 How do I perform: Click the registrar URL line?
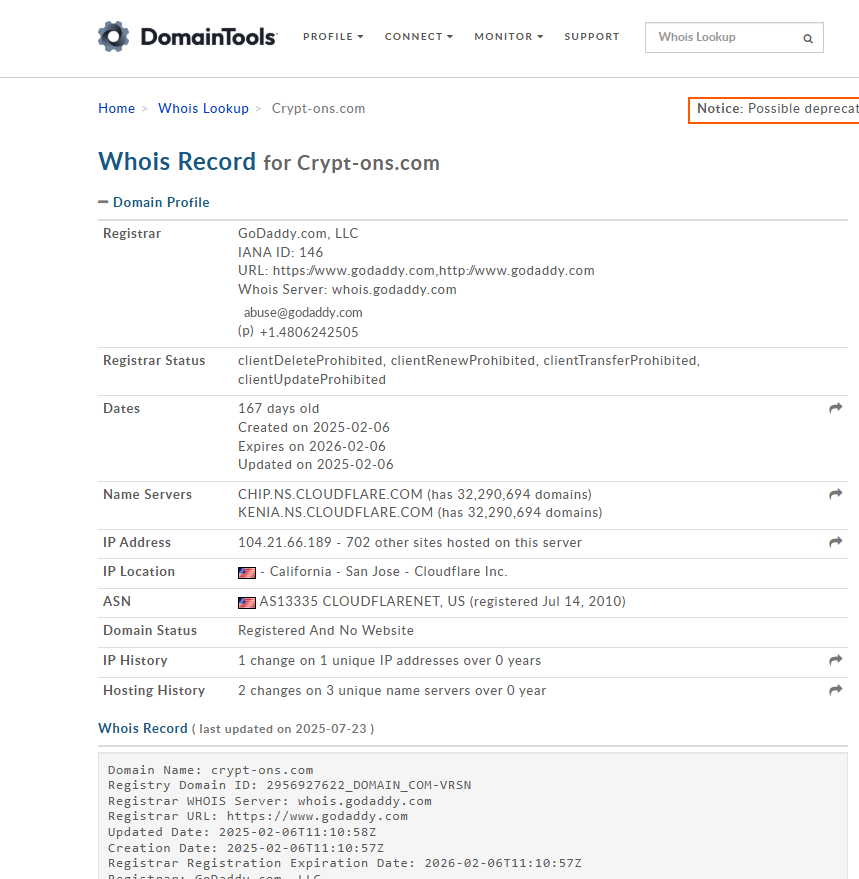(416, 271)
